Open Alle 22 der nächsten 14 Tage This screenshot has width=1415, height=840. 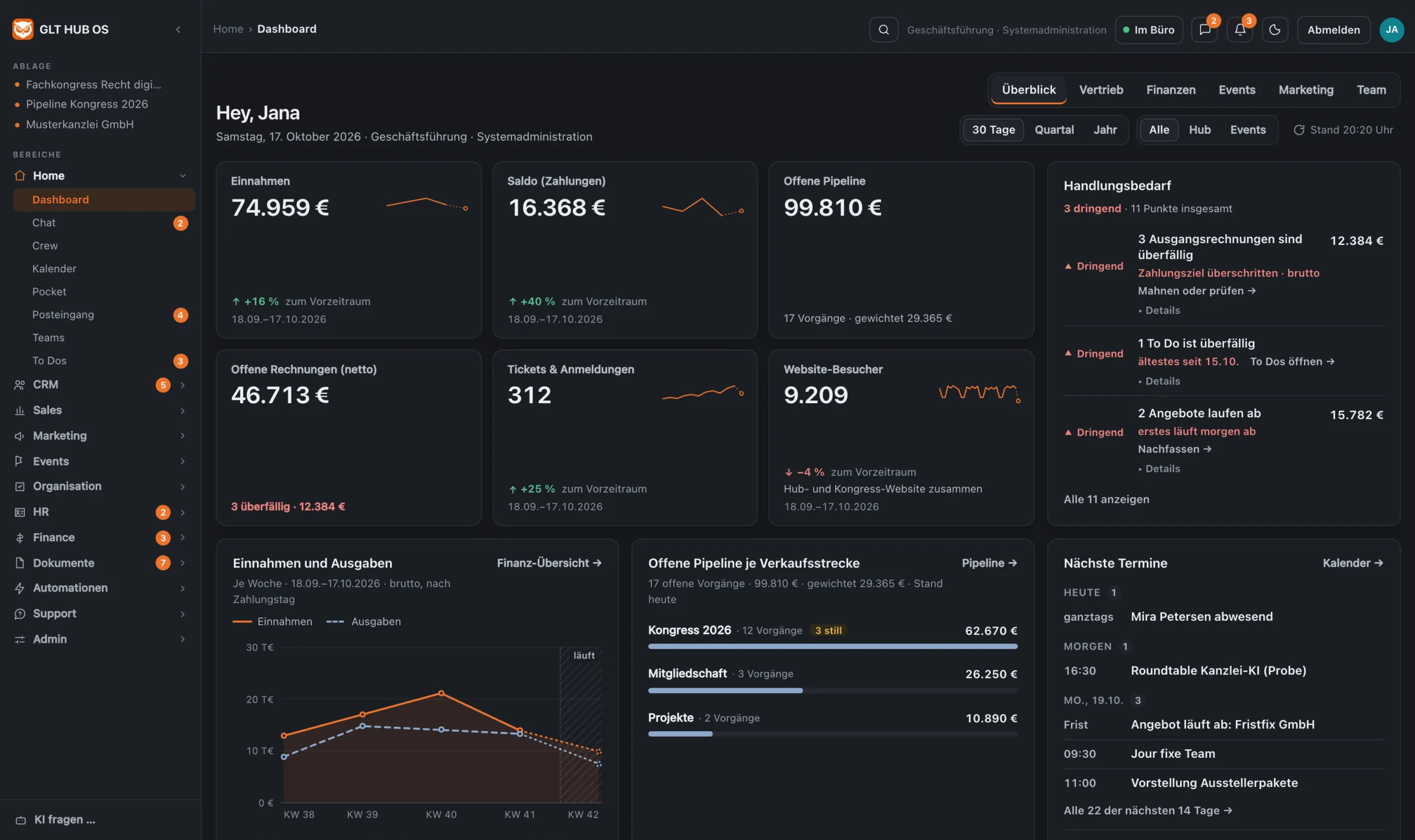point(1147,811)
